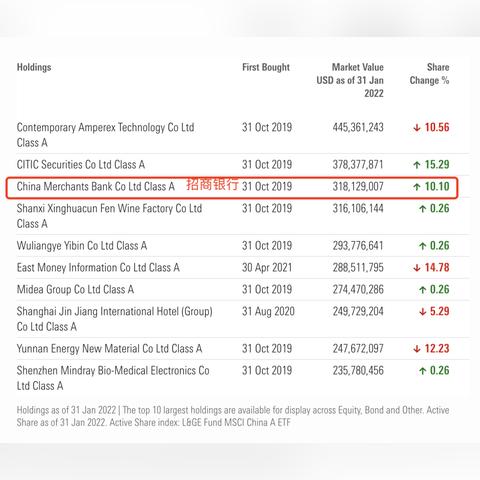Click share change value 5.29

(x=440, y=312)
